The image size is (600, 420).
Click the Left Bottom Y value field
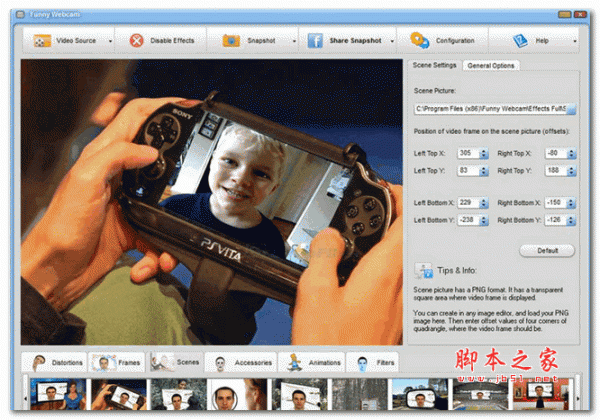469,220
